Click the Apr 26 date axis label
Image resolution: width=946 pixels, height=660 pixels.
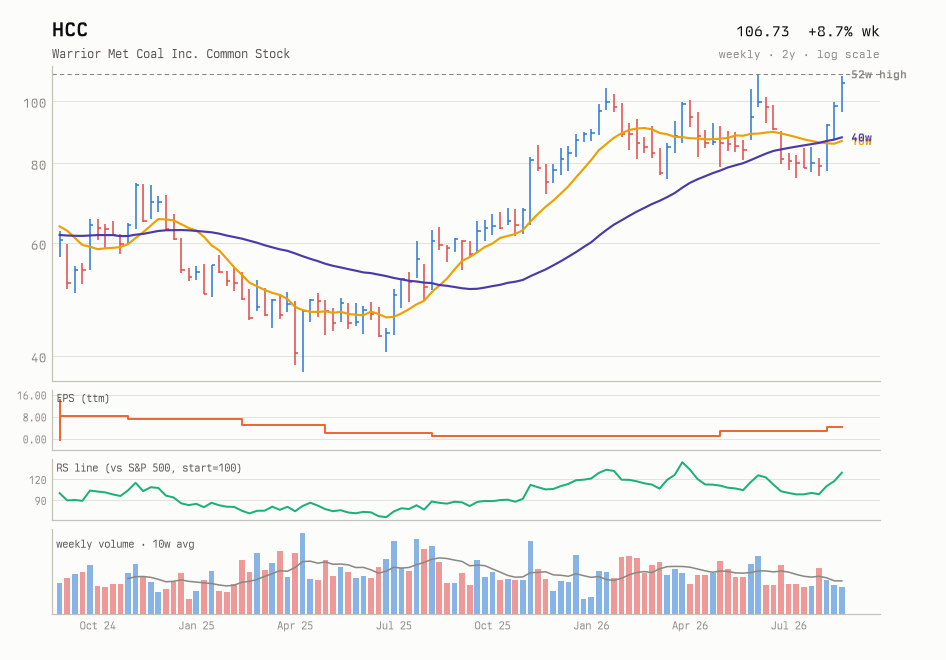[x=690, y=626]
